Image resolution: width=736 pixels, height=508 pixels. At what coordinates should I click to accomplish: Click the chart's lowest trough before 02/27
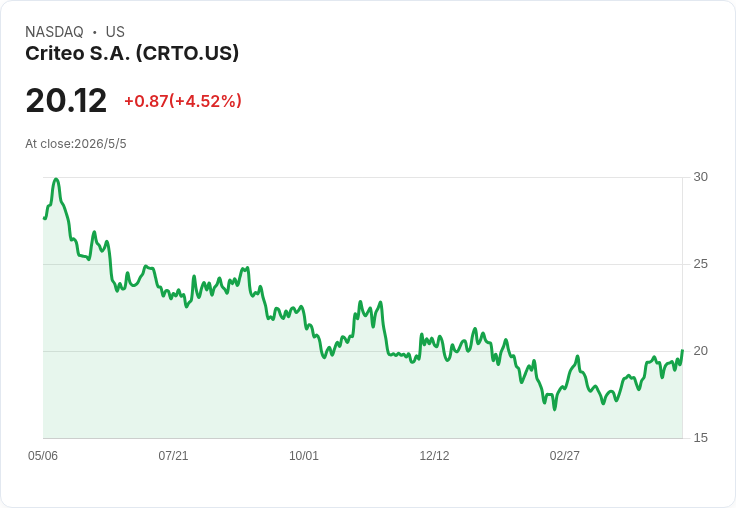pos(555,409)
